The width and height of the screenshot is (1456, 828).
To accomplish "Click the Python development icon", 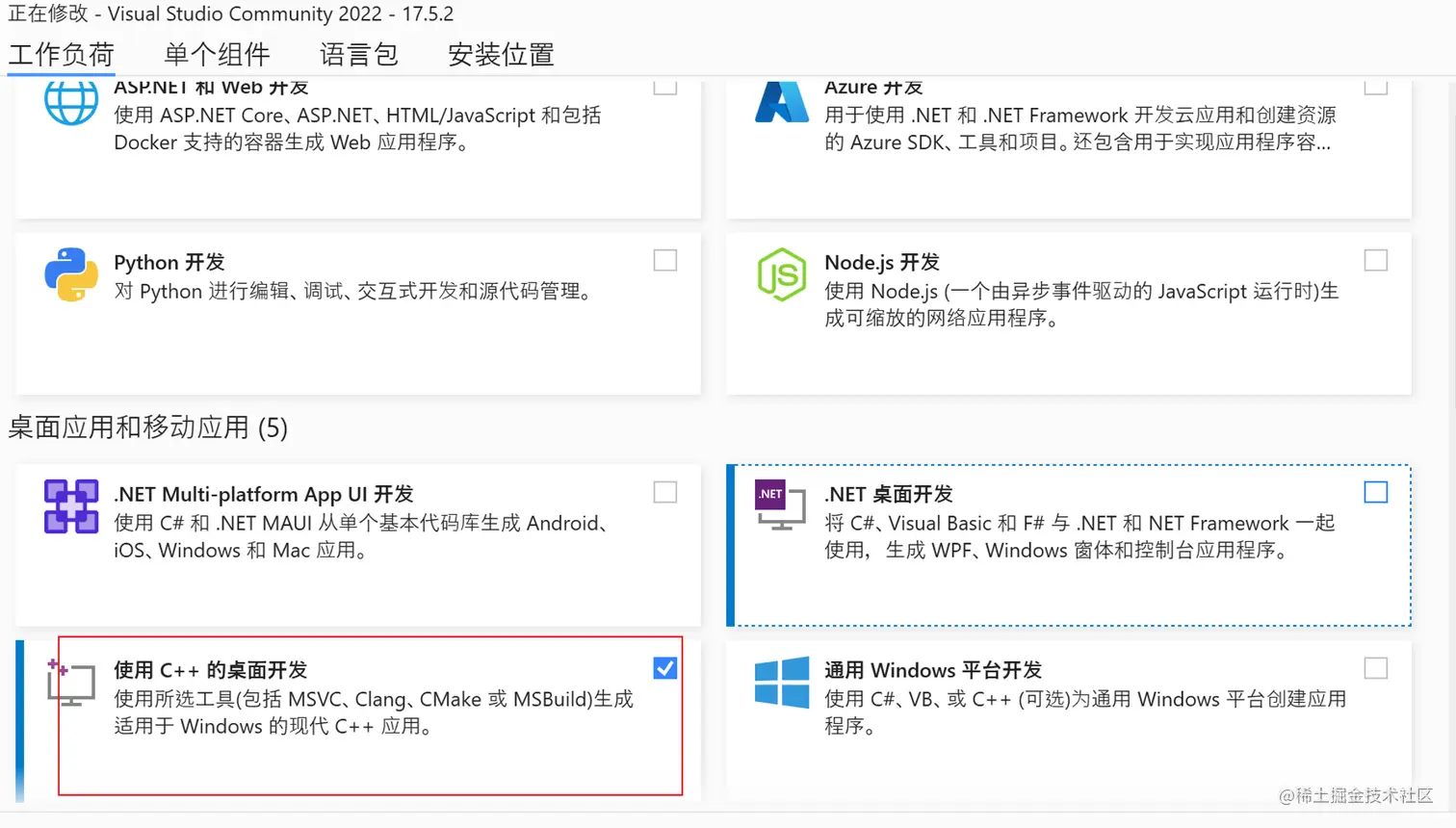I will tap(71, 274).
